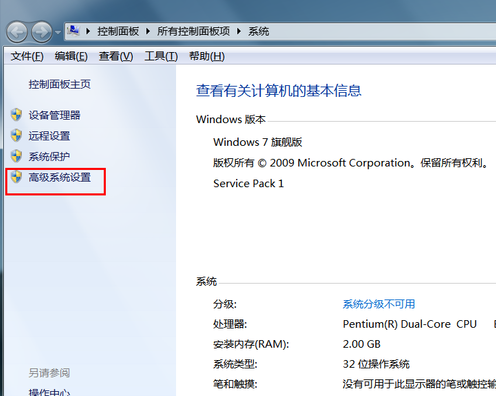The height and width of the screenshot is (396, 496).
Task: Select the 所有控制面板项 breadcrumb
Action: tap(193, 31)
